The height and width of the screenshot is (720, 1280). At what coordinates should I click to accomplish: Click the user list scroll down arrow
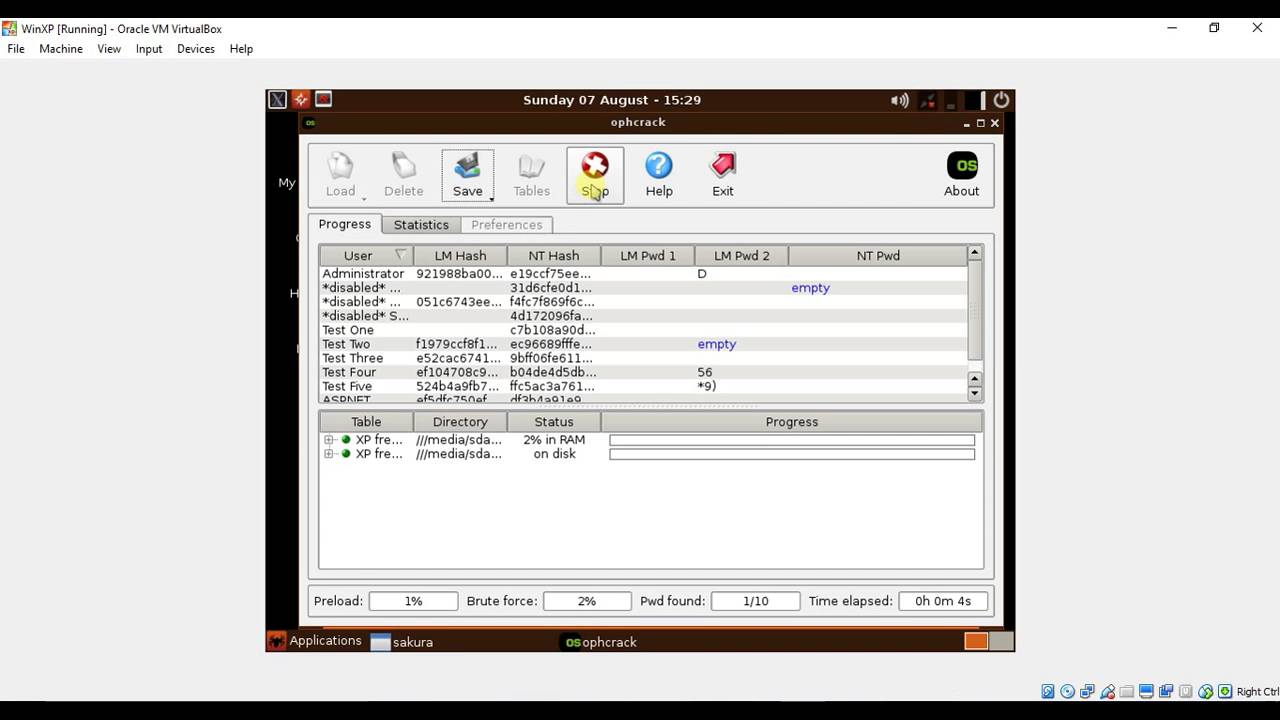click(x=975, y=393)
